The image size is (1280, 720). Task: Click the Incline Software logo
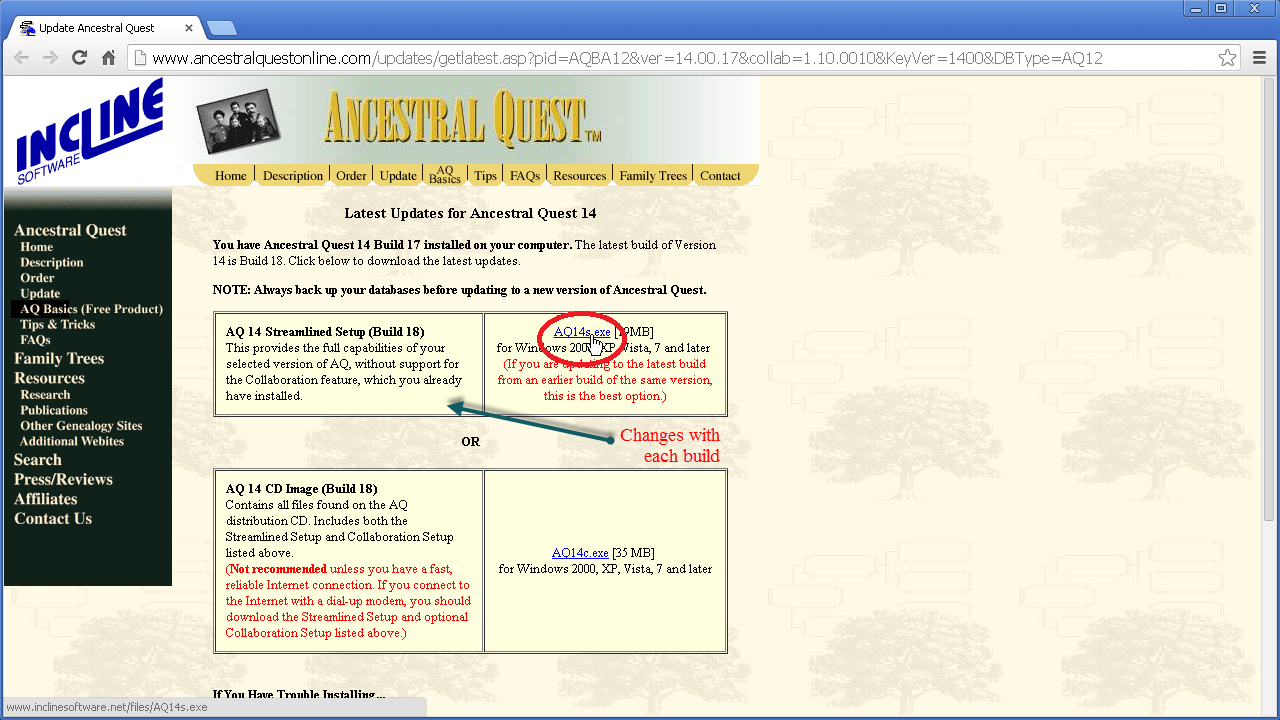point(88,131)
